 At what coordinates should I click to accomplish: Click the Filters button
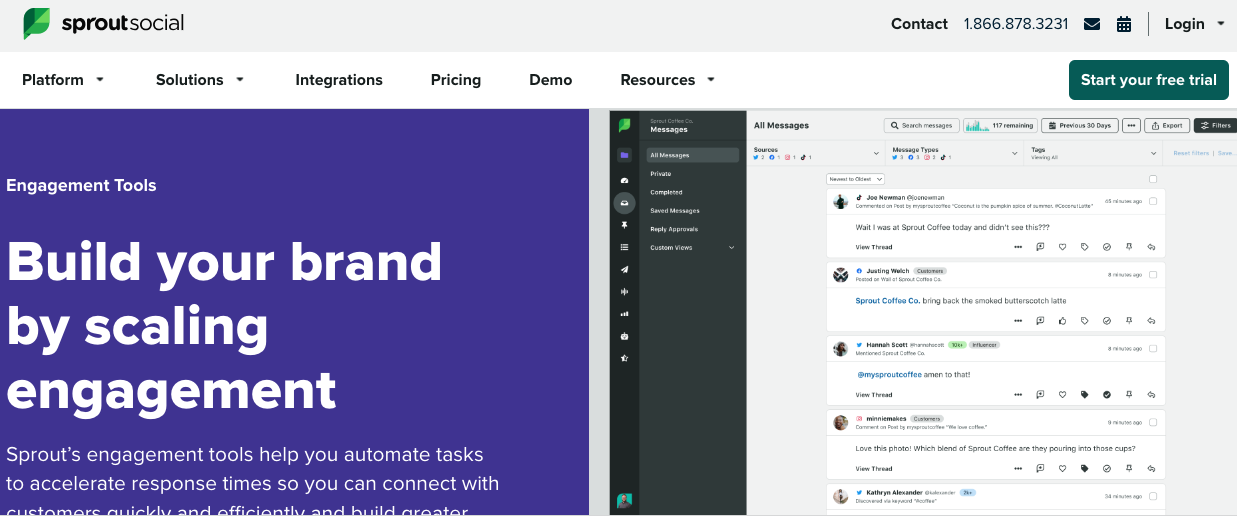click(x=1215, y=126)
